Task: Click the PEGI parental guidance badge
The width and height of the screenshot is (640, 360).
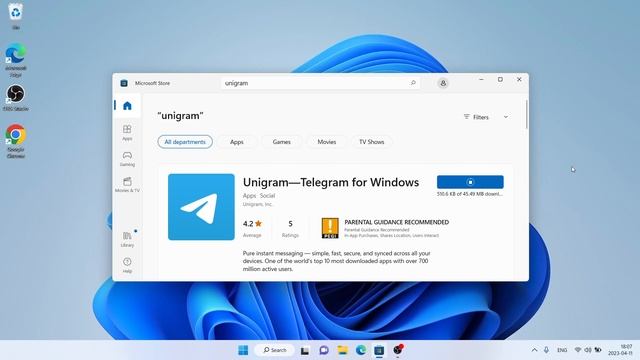Action: [x=330, y=228]
